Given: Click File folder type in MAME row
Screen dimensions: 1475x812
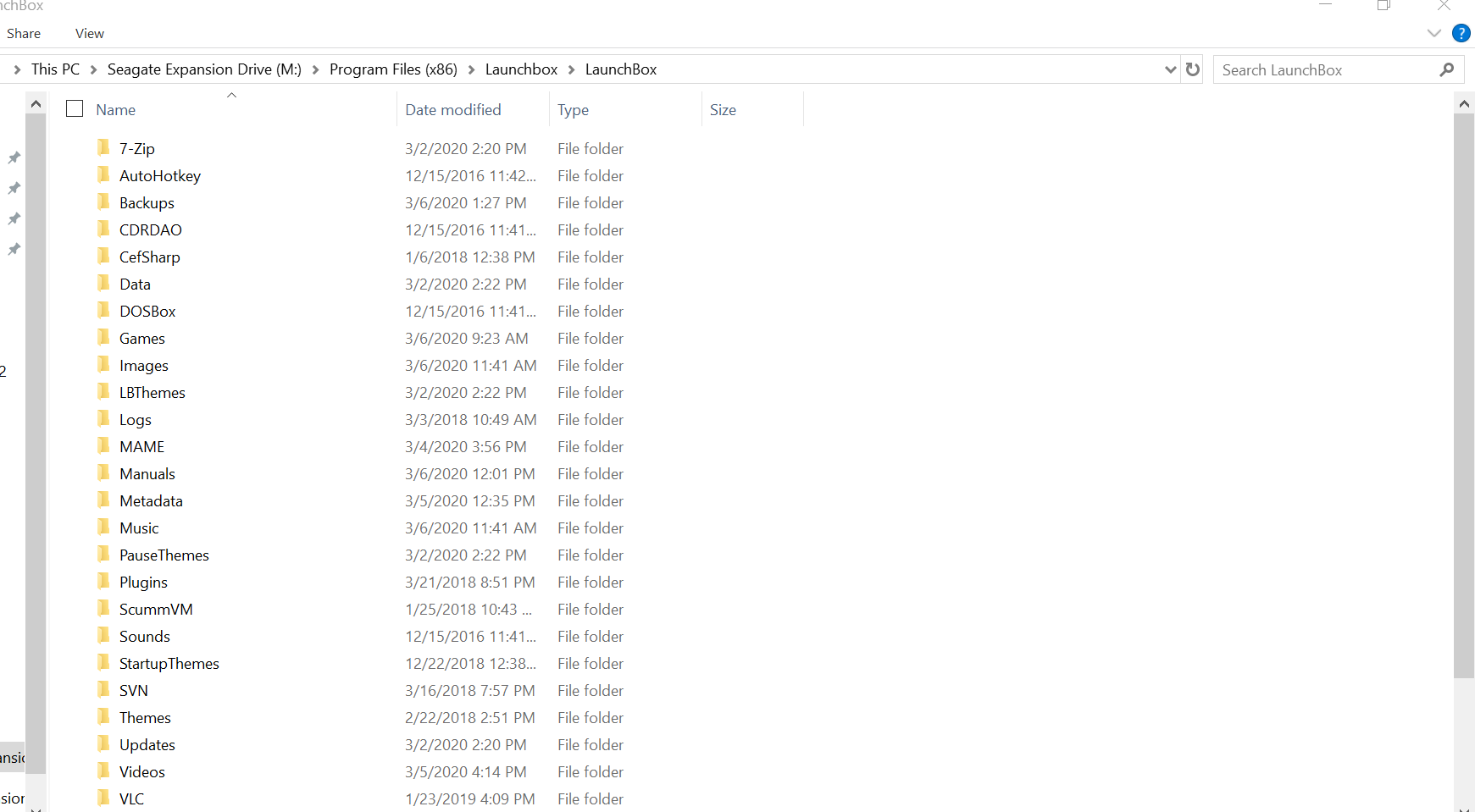Looking at the screenshot, I should click(x=590, y=446).
